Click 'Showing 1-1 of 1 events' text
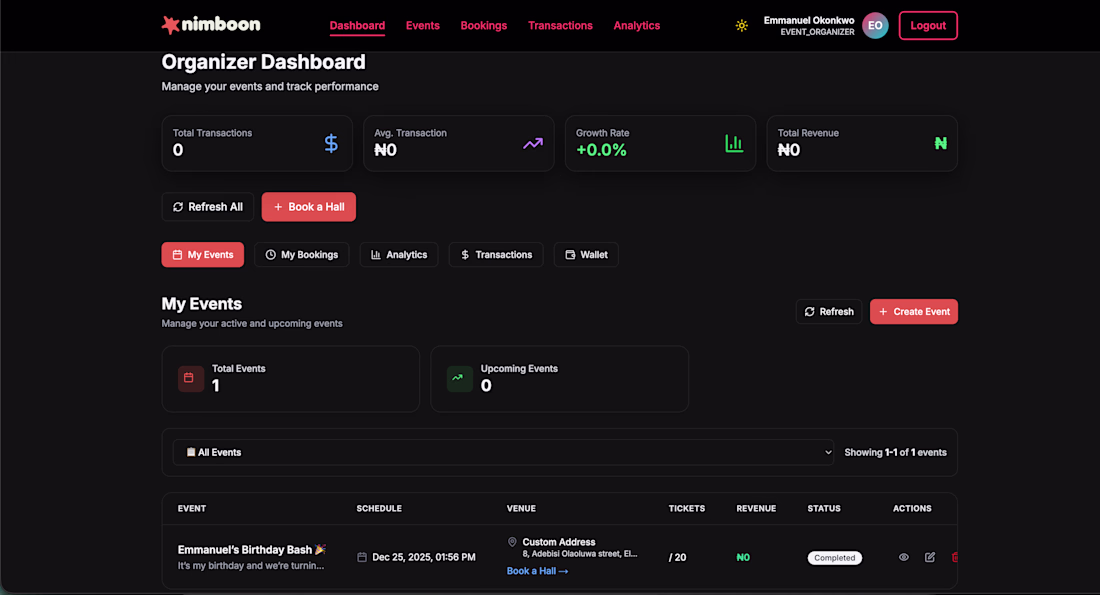 click(895, 453)
